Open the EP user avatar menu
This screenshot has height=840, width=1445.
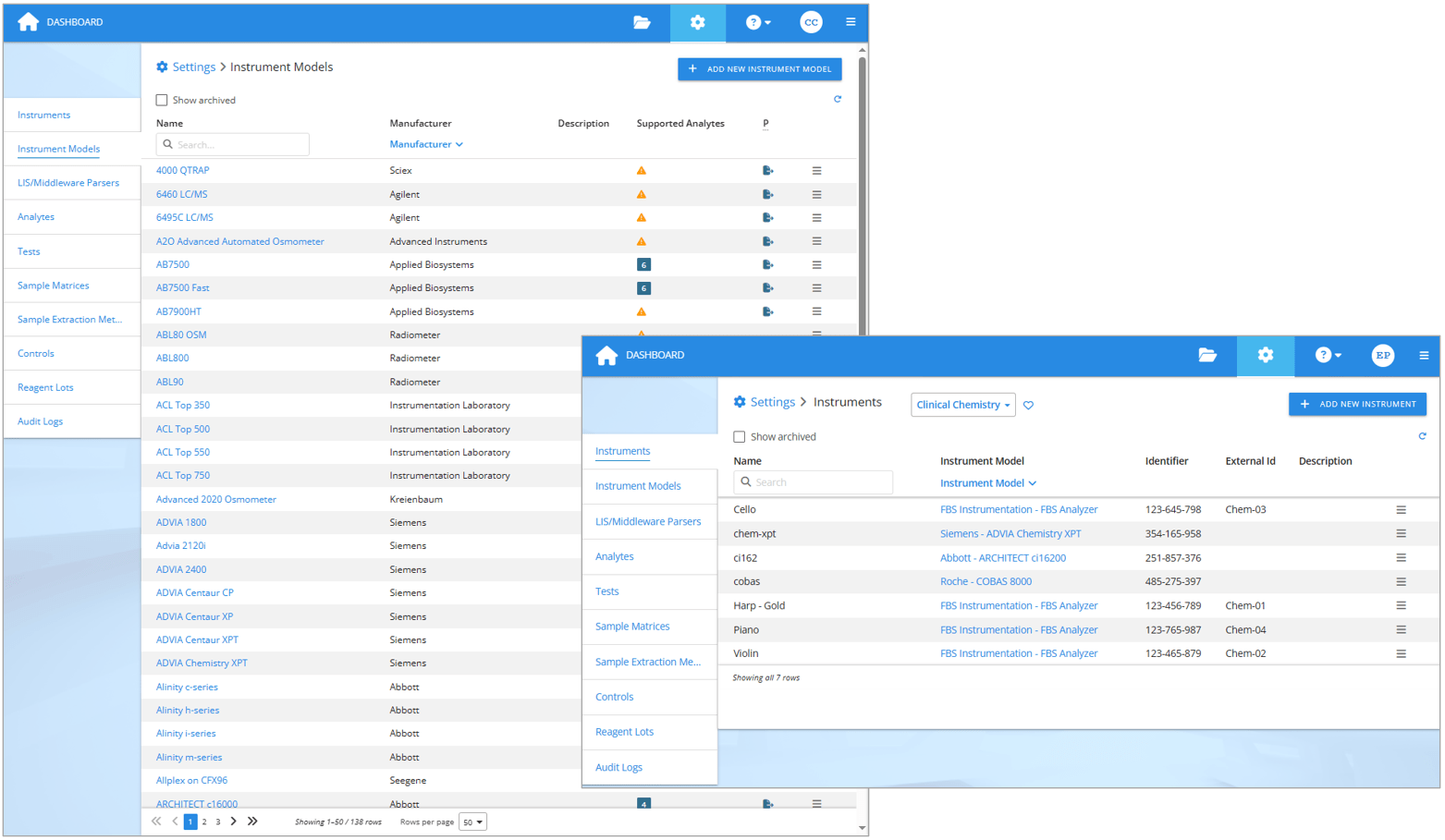pos(1382,356)
